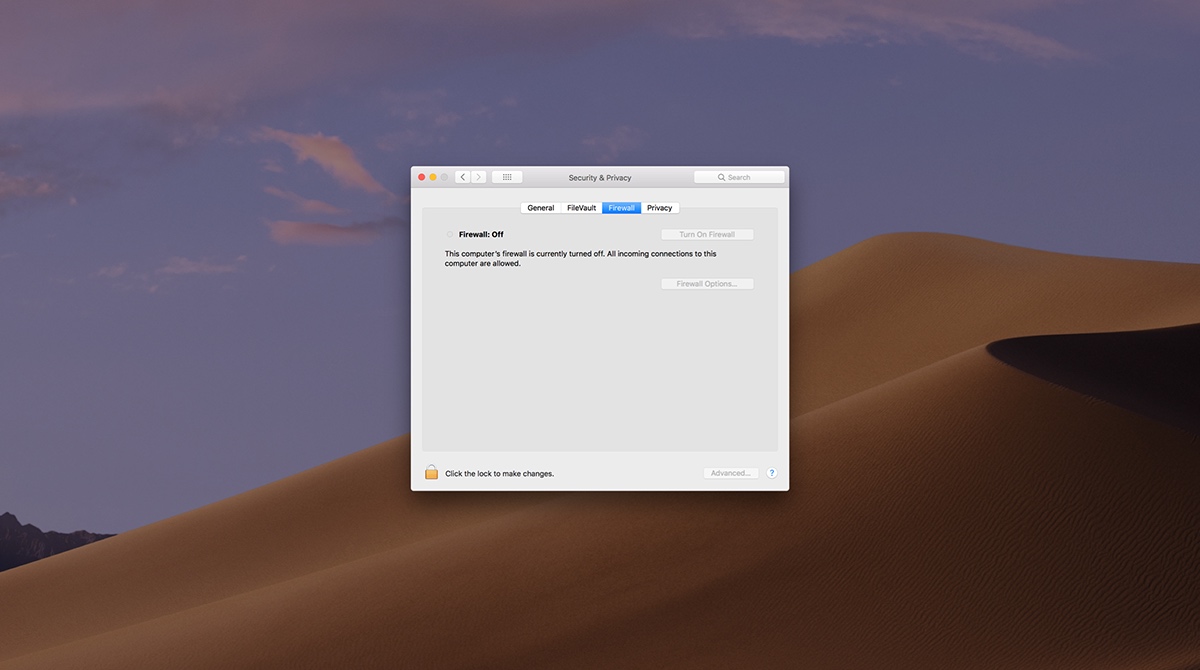Open the Privacy tab
Image resolution: width=1200 pixels, height=670 pixels.
click(x=660, y=207)
